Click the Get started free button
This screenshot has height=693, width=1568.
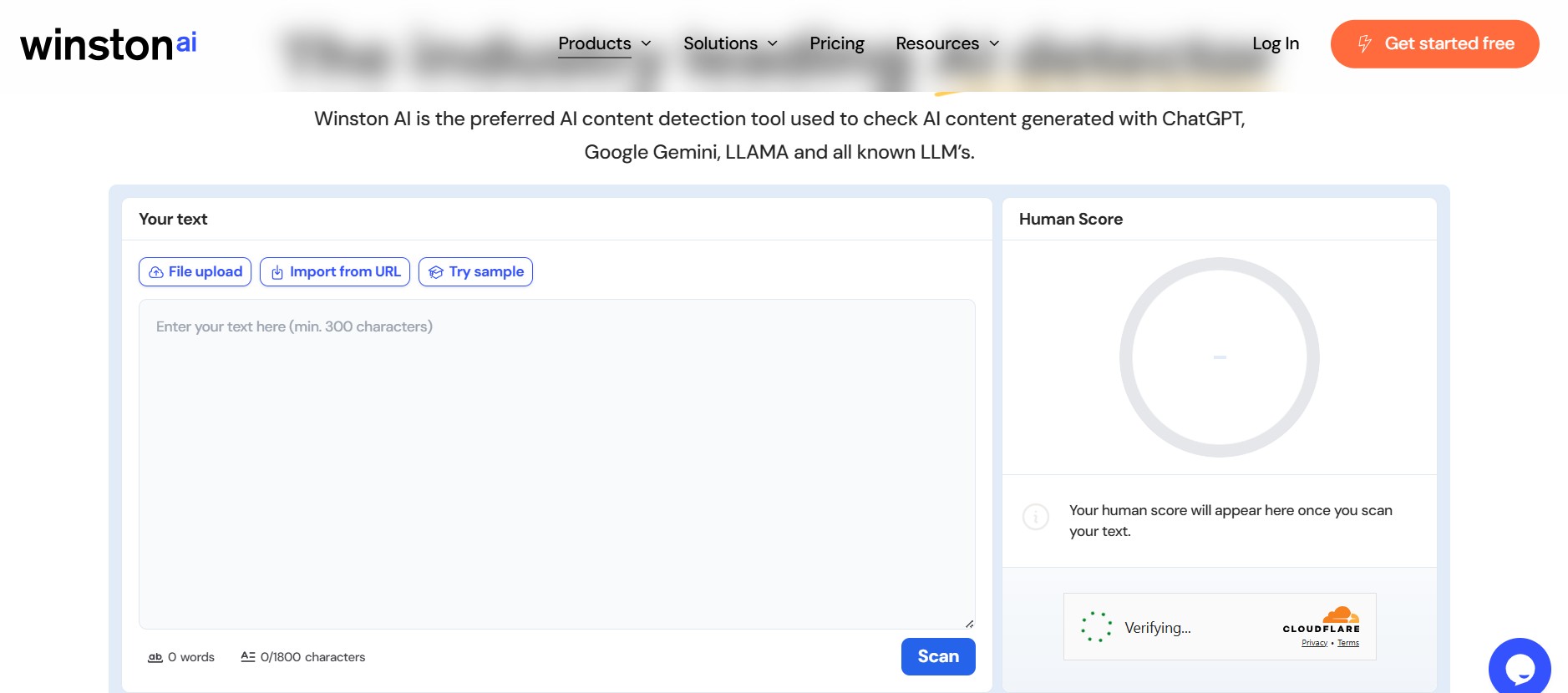1434,43
